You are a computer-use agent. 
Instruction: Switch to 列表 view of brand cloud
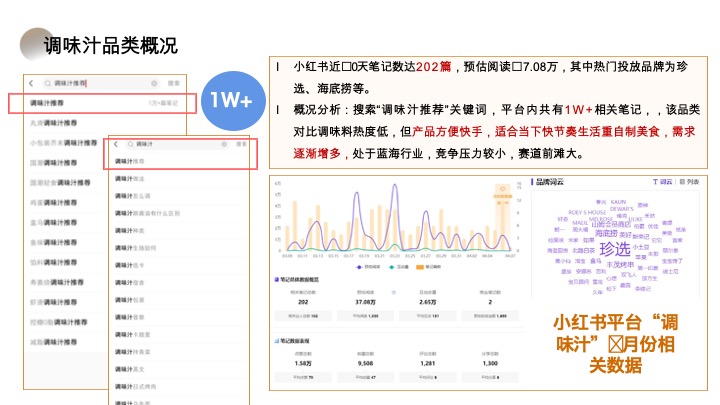coord(690,182)
